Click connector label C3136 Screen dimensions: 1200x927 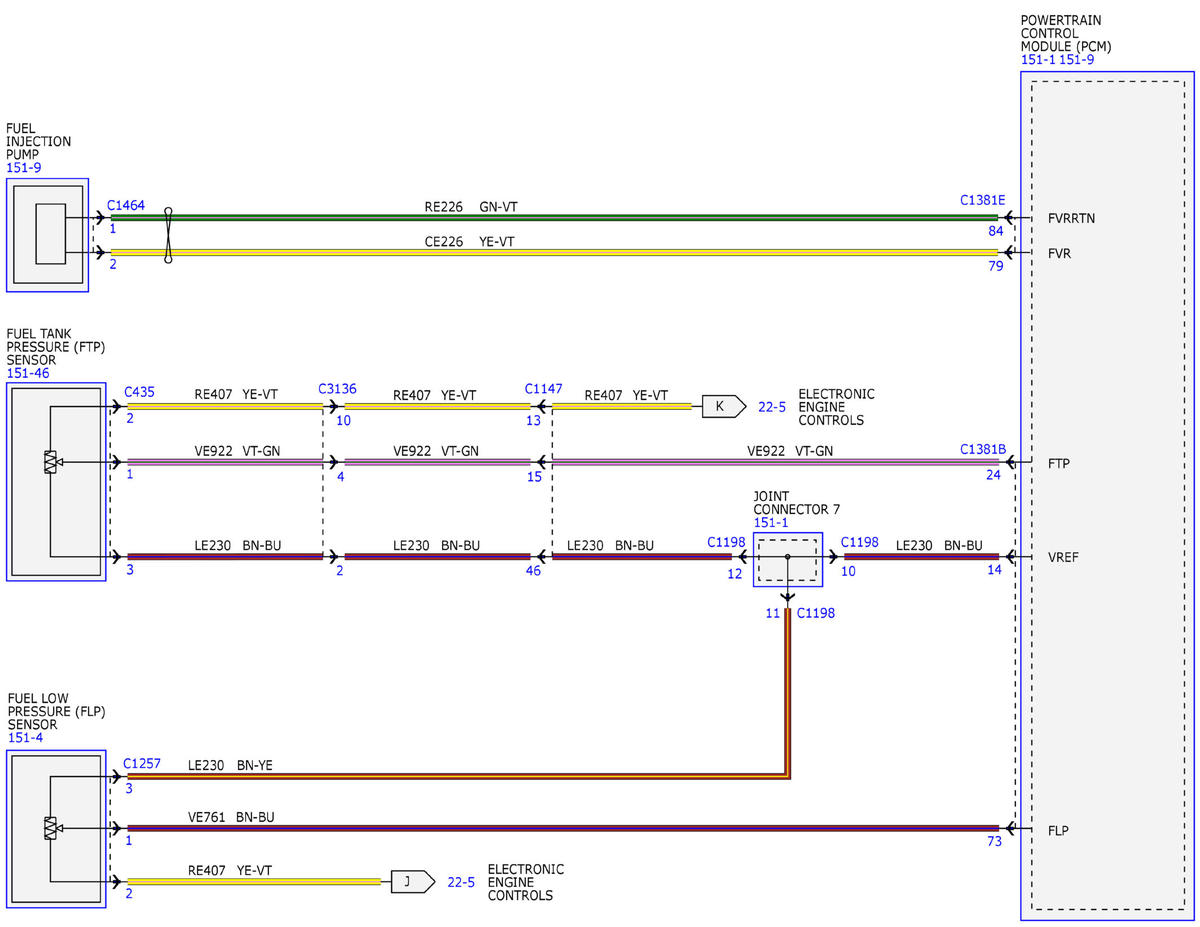coord(337,389)
